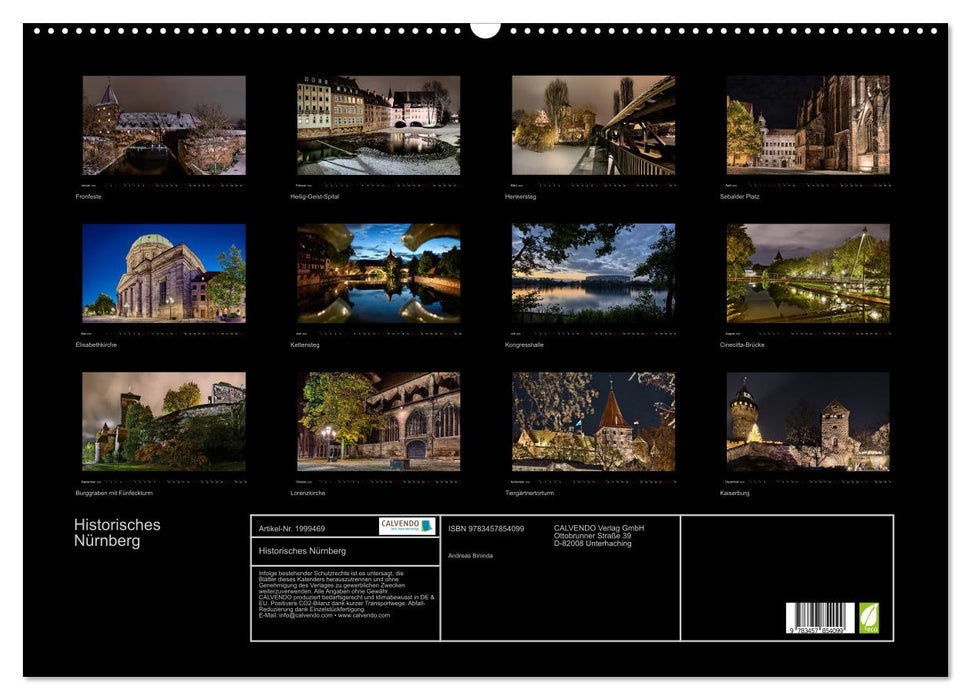This screenshot has width=971, height=700.
Task: Click the blue box beside the CALVENDO logo
Action: (x=424, y=527)
